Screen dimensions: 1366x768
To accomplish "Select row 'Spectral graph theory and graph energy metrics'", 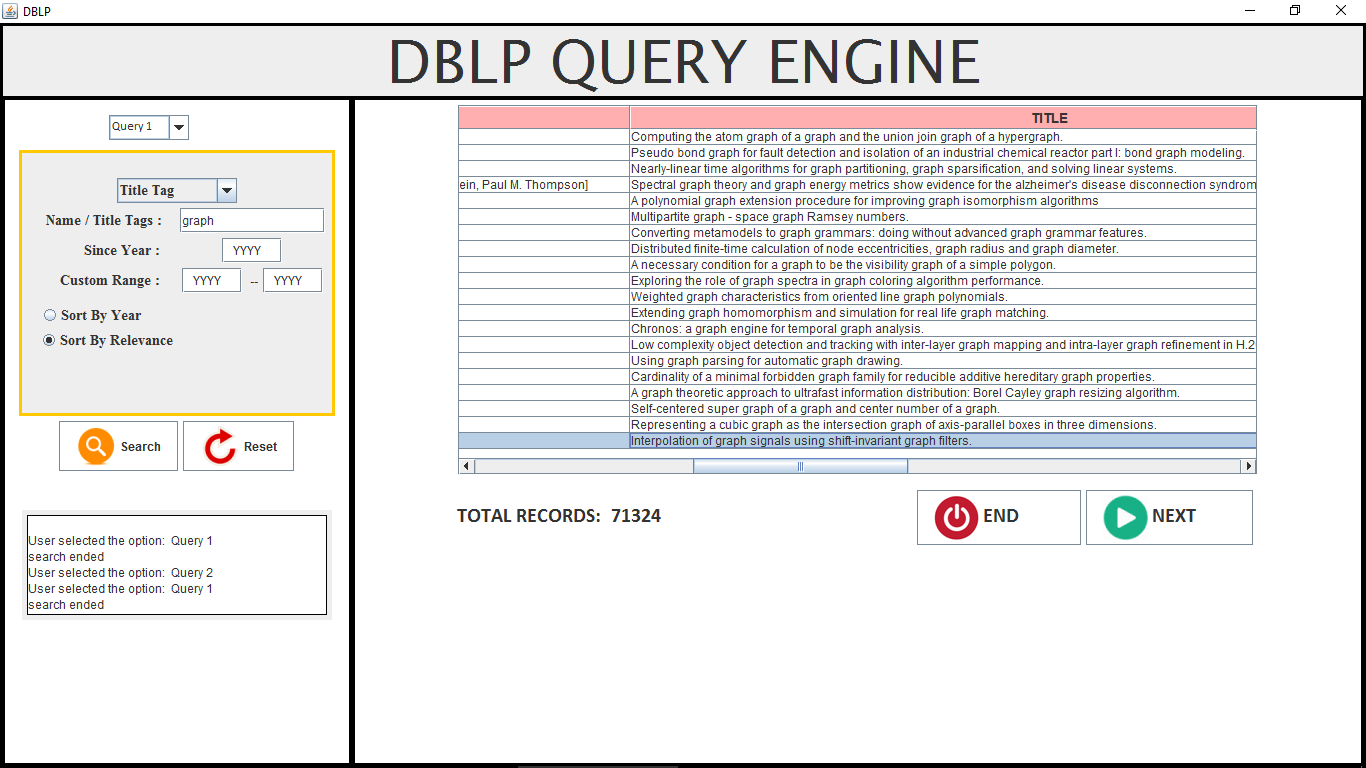I will [x=857, y=185].
